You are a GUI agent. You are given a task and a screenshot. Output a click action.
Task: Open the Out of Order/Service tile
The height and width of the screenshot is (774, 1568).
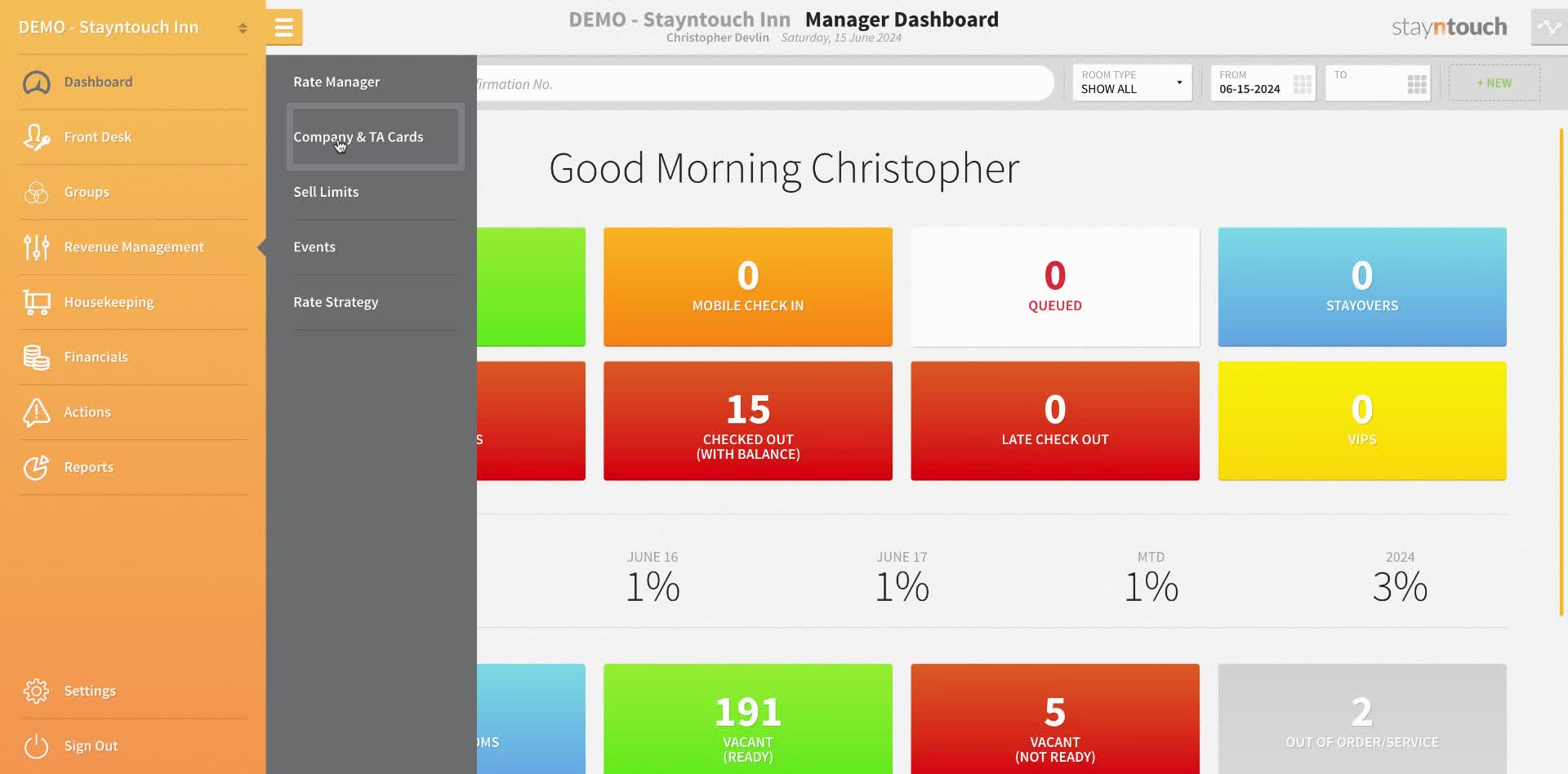click(x=1362, y=718)
